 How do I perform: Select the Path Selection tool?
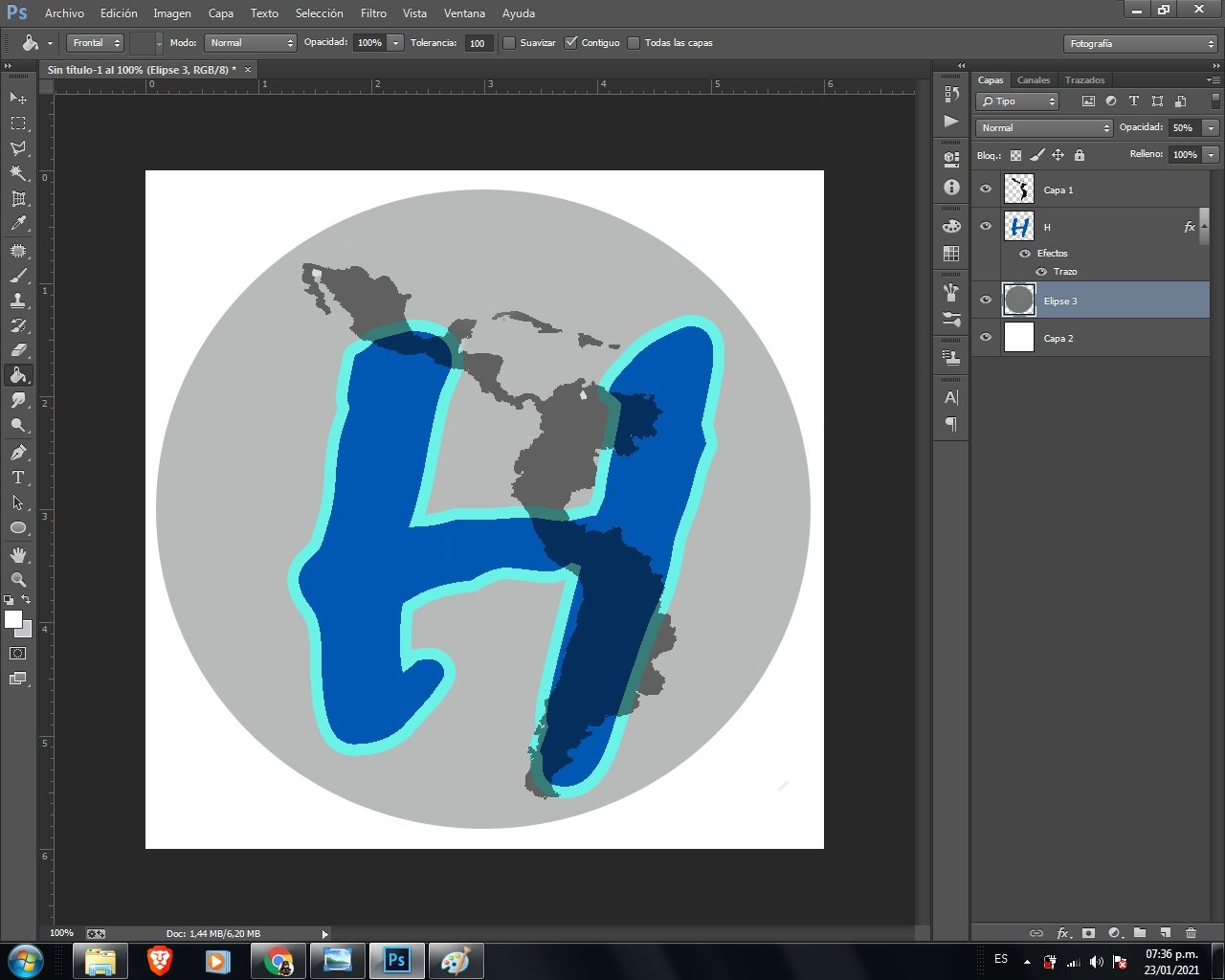click(x=18, y=501)
